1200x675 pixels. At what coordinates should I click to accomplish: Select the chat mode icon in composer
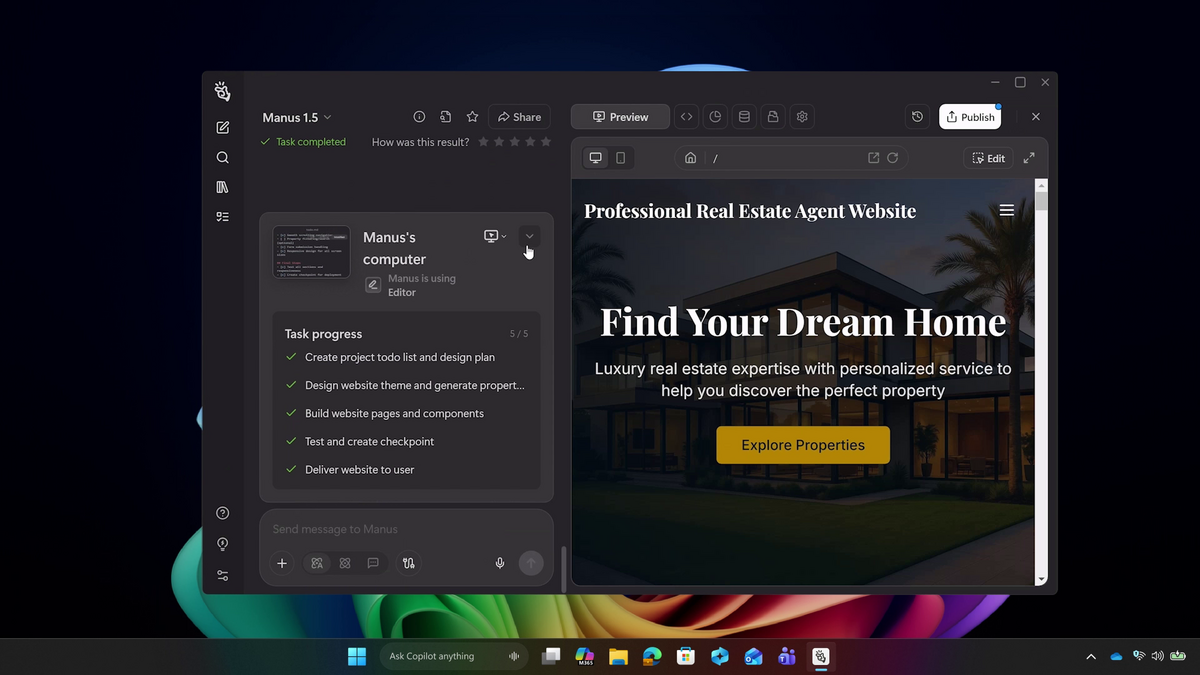373,563
